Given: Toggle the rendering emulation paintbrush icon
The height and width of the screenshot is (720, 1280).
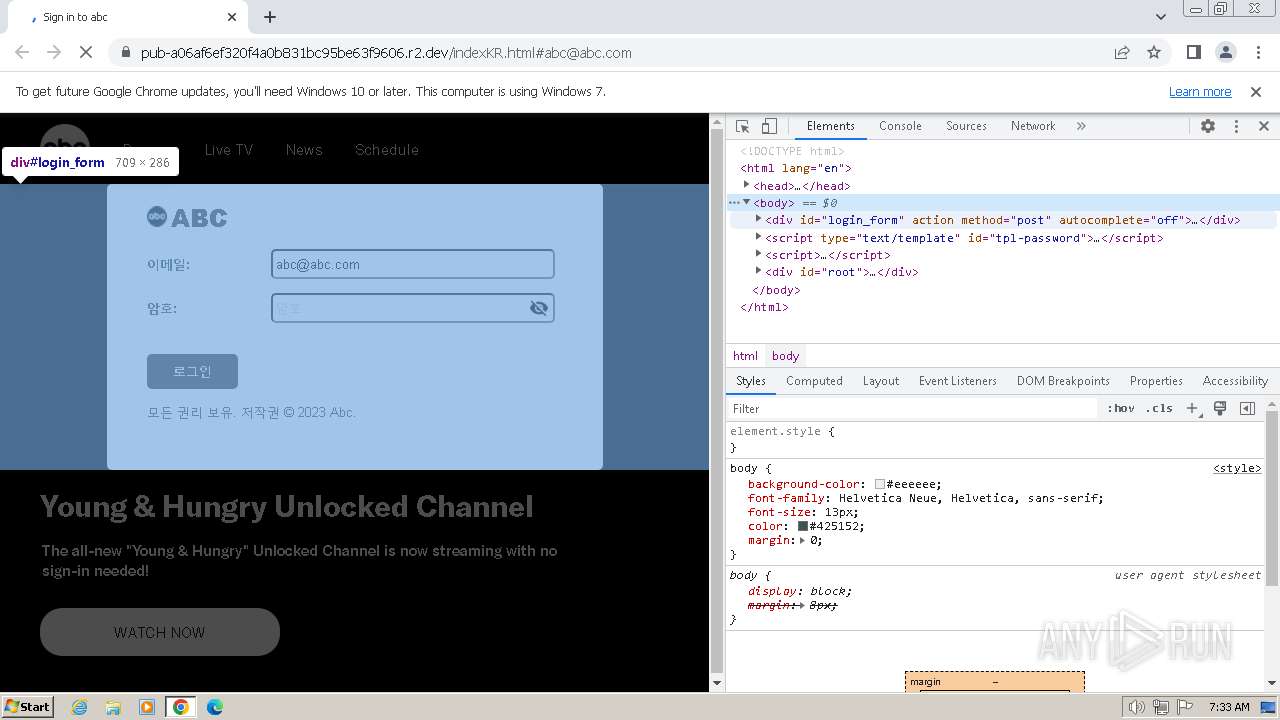Looking at the screenshot, I should (x=1220, y=408).
